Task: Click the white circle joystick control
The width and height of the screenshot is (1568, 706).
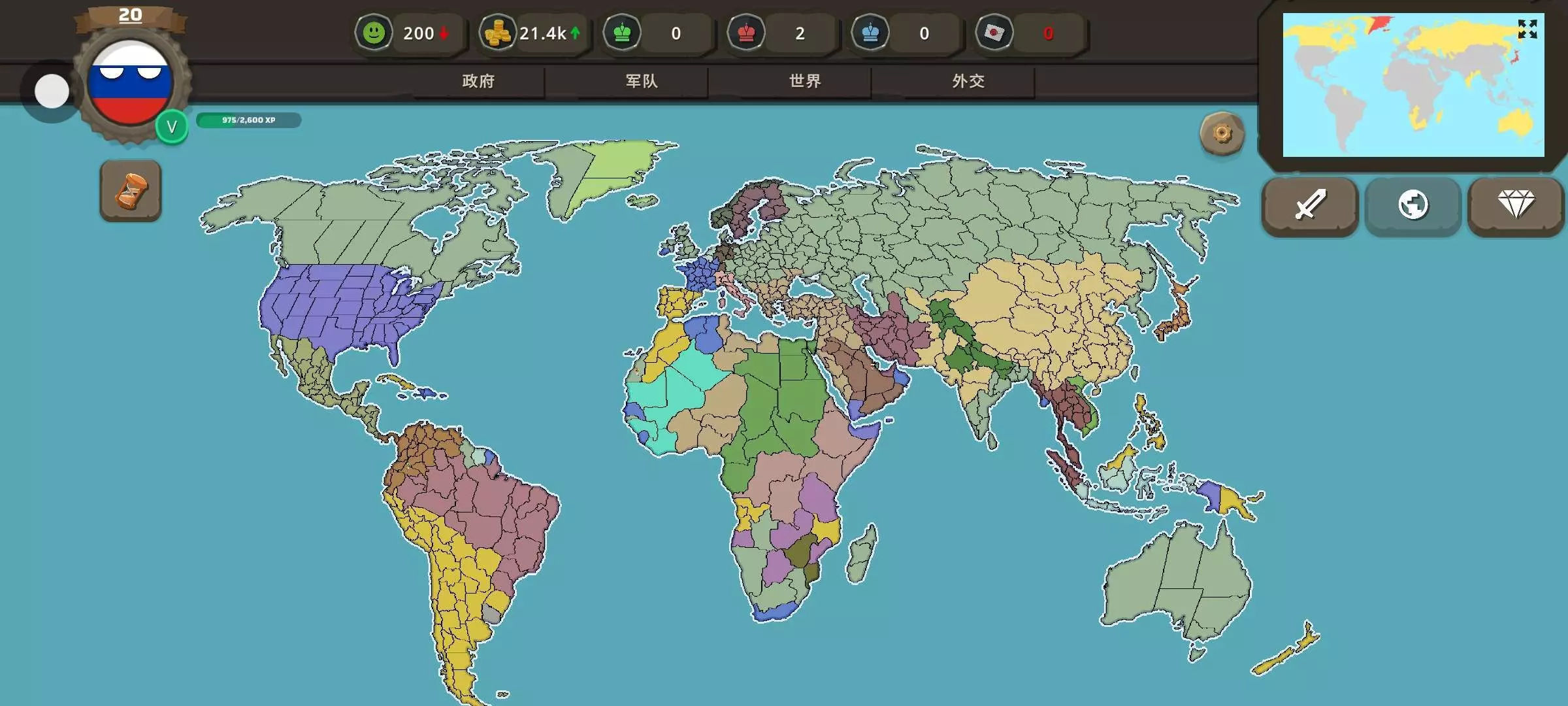Action: click(x=52, y=92)
